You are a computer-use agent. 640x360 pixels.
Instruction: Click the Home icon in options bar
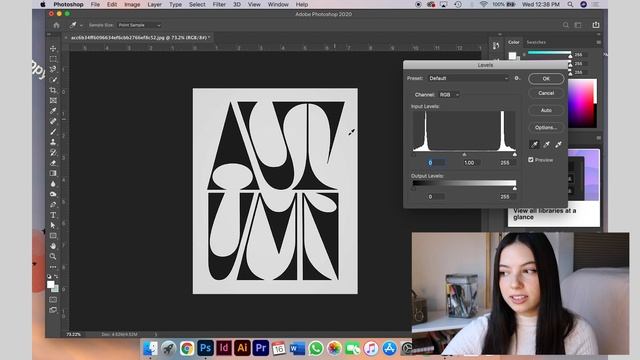click(56, 25)
